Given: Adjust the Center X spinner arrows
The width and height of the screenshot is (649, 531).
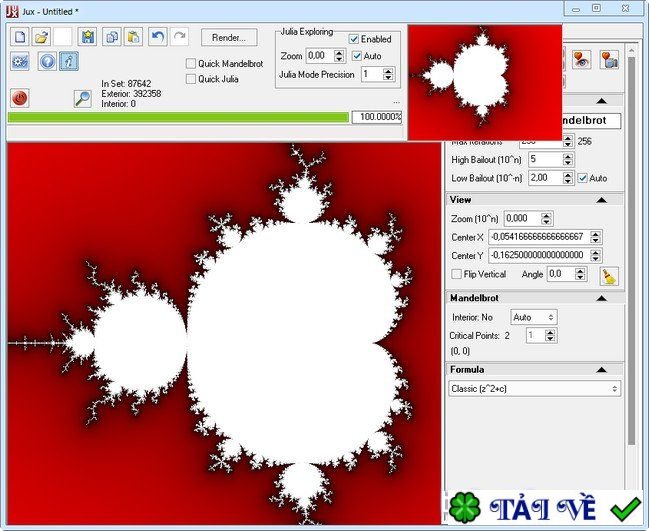Looking at the screenshot, I should pyautogui.click(x=596, y=237).
